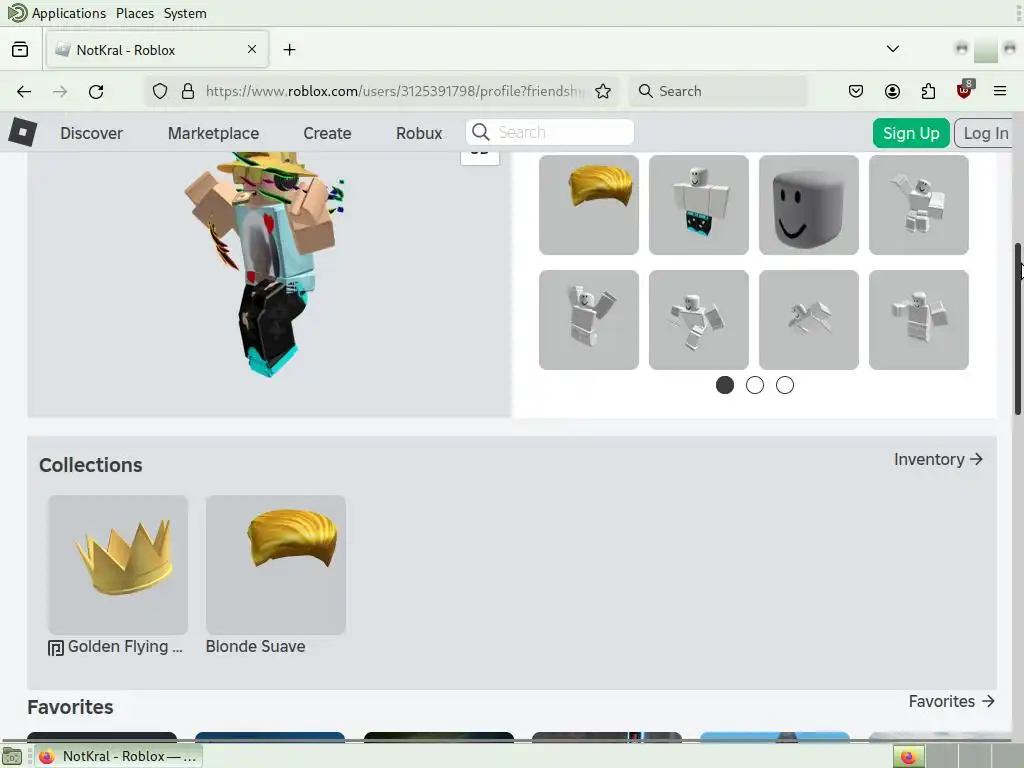1024x768 pixels.
Task: Open the System menu in top panel
Action: pyautogui.click(x=185, y=13)
